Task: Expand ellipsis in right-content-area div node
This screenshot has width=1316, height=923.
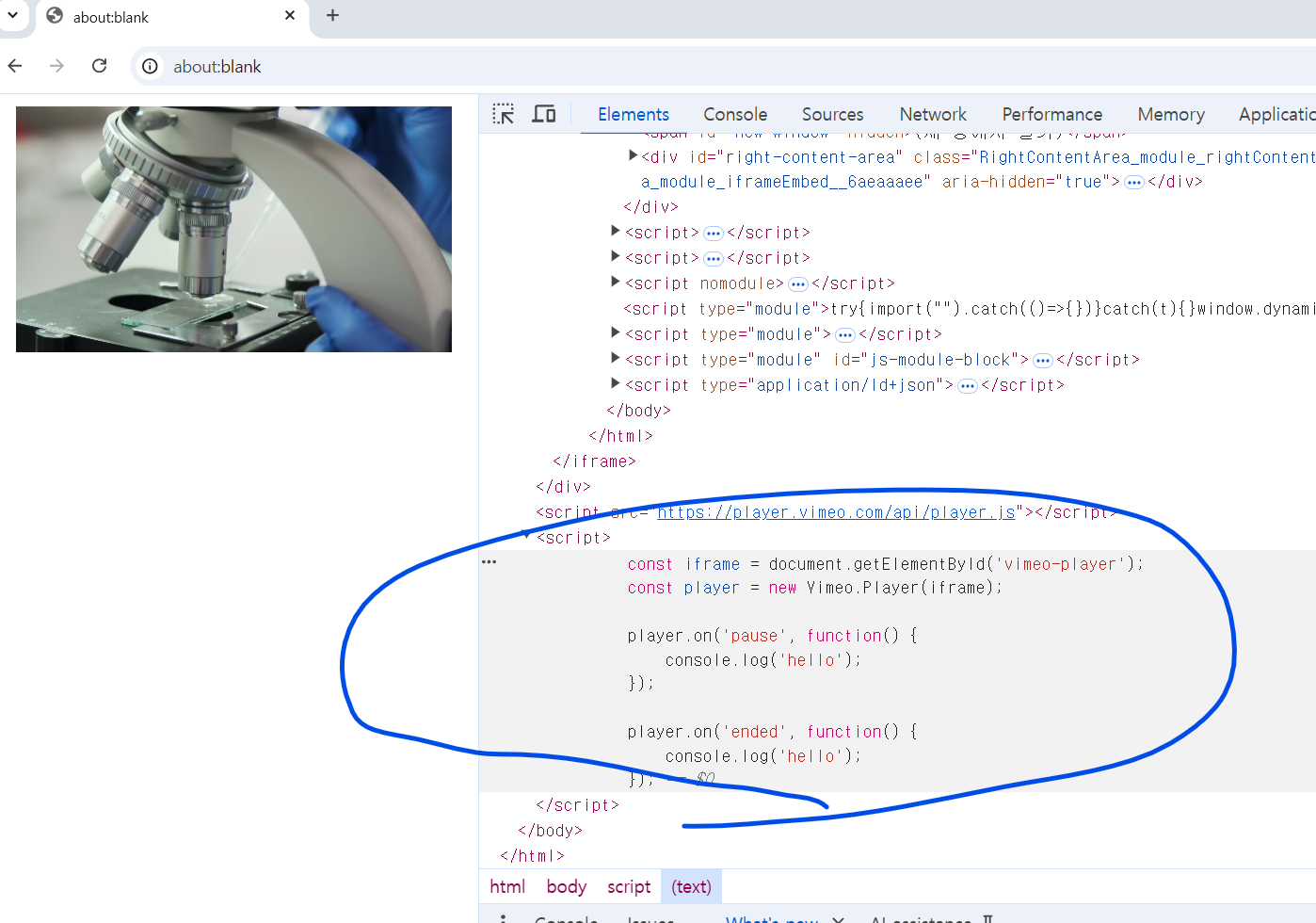Action: [x=1133, y=182]
